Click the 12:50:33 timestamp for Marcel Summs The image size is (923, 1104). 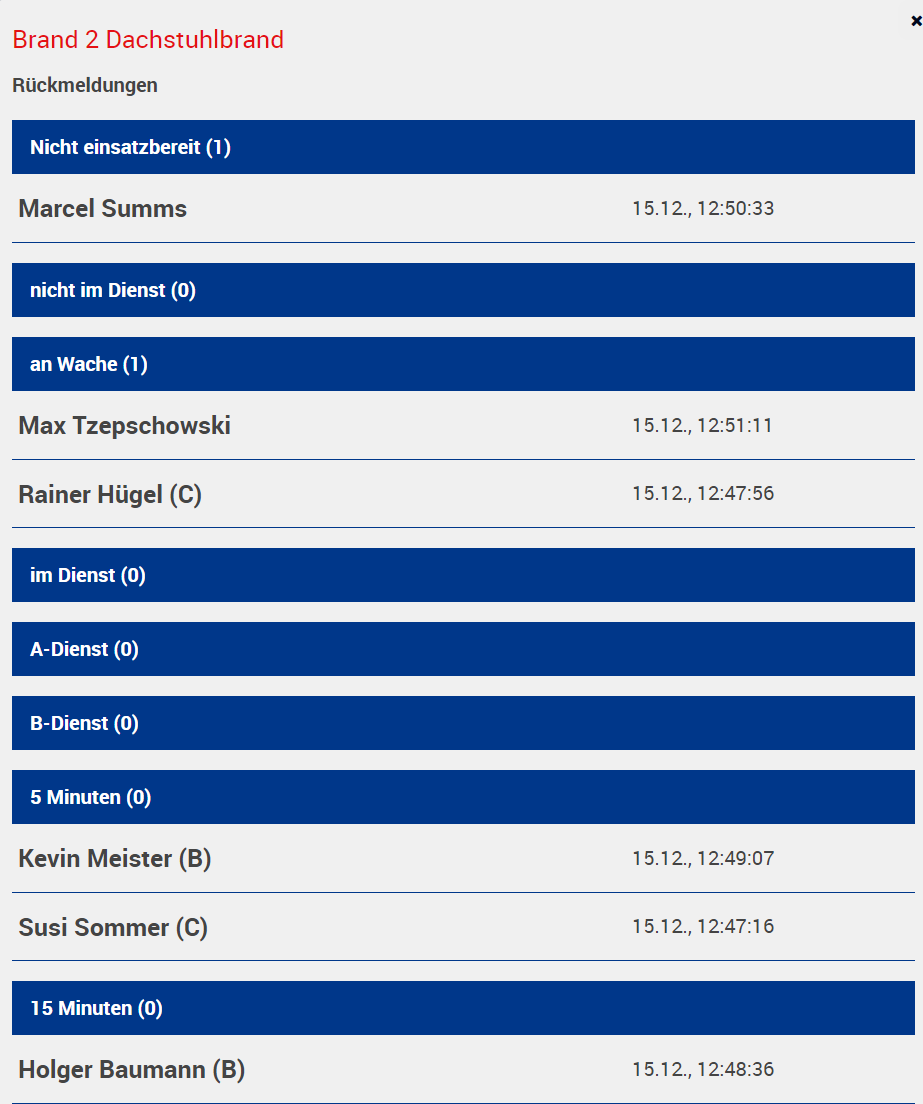click(703, 209)
